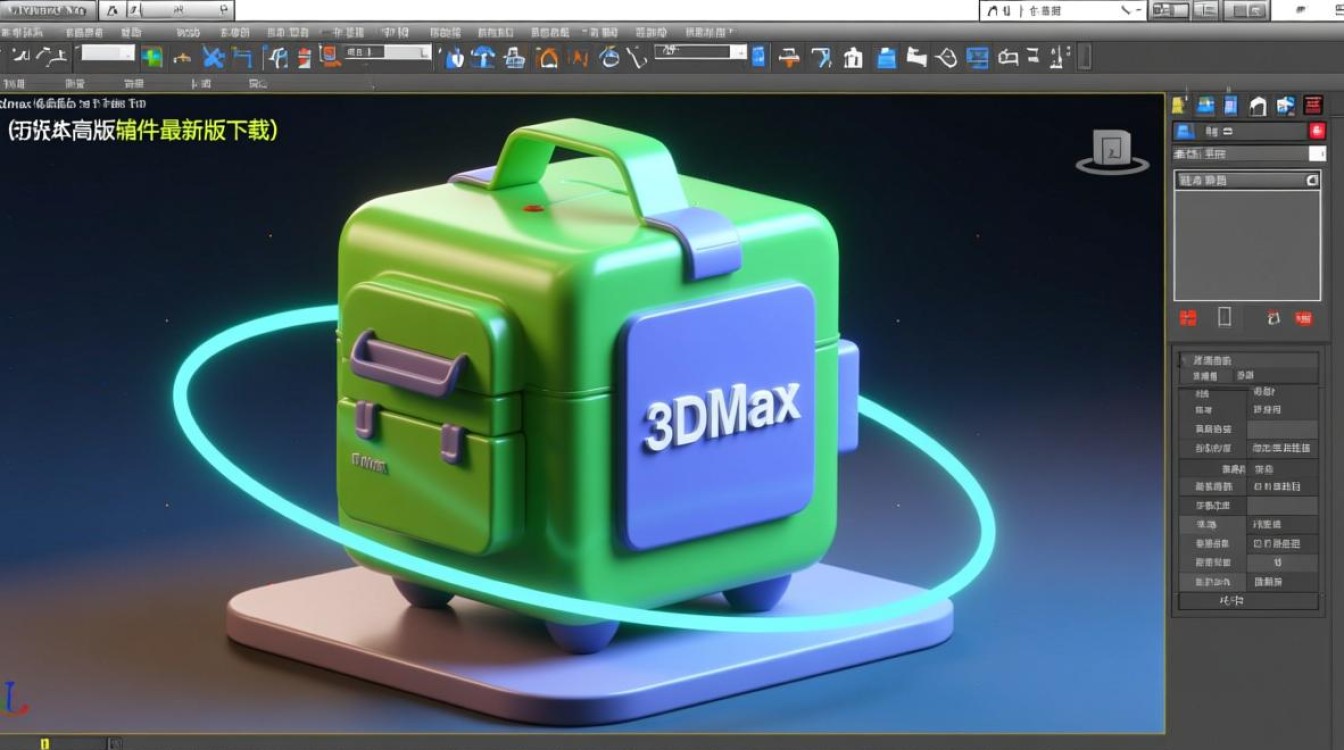This screenshot has height=750, width=1344.
Task: Click the white color swatch field under the rollout
Action: 1318,153
